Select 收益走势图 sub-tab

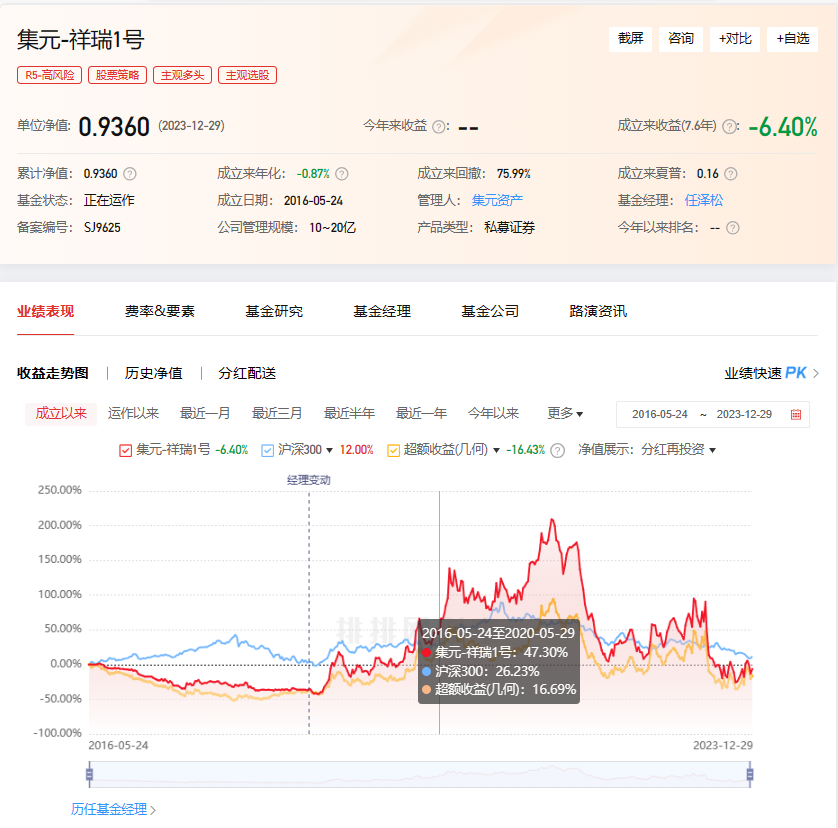(x=52, y=373)
